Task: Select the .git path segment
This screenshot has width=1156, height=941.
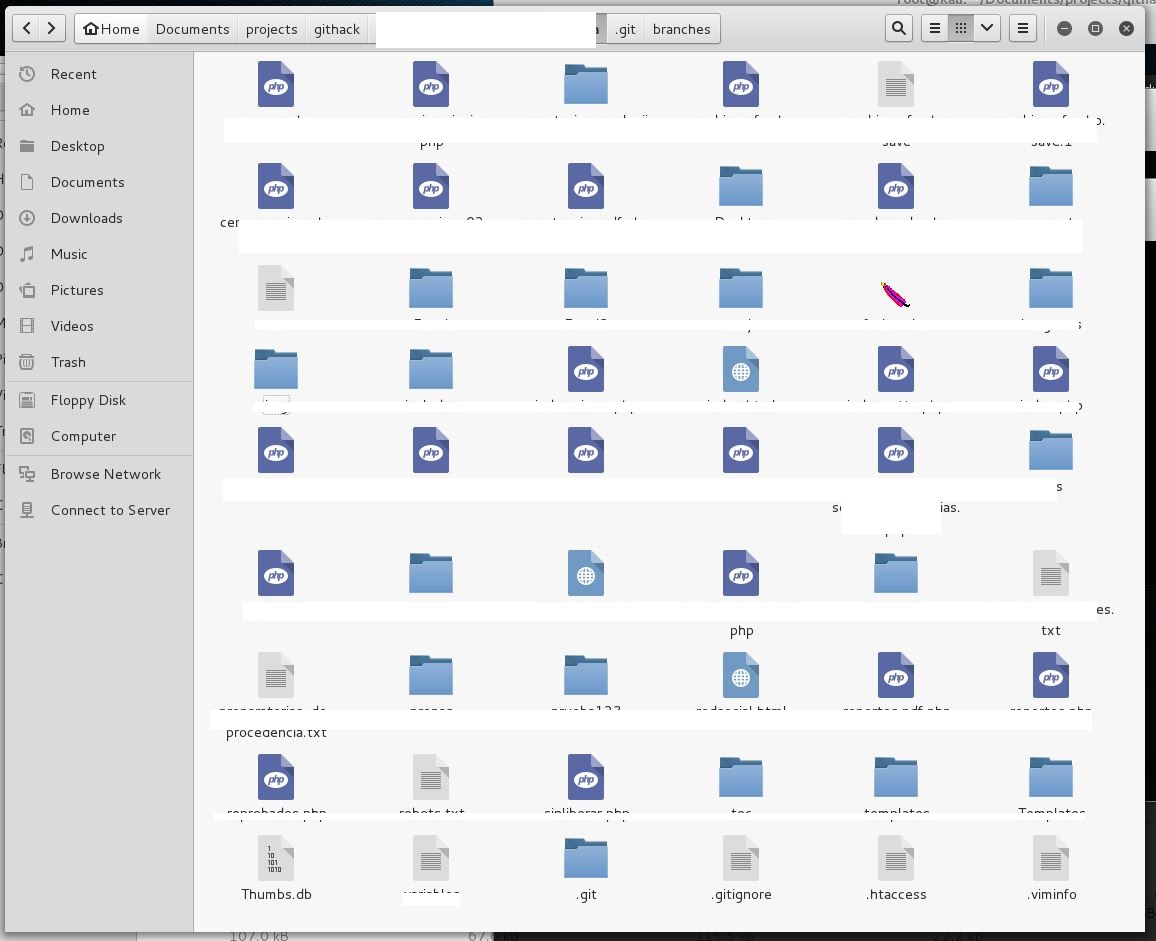Action: [625, 29]
